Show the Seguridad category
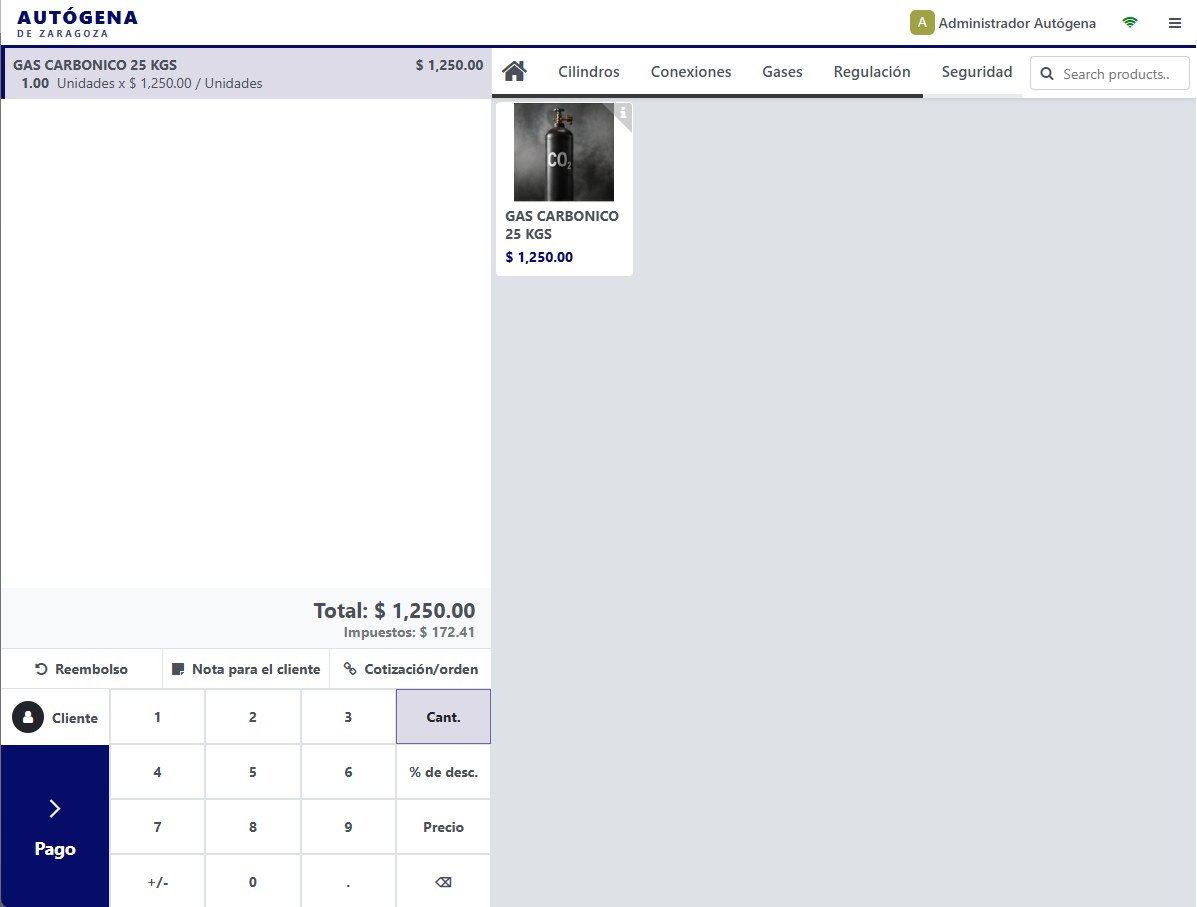Image resolution: width=1197 pixels, height=907 pixels. pyautogui.click(x=976, y=72)
